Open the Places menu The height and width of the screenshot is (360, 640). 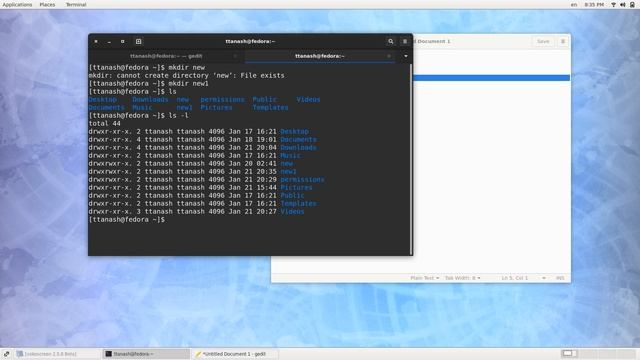(47, 4)
